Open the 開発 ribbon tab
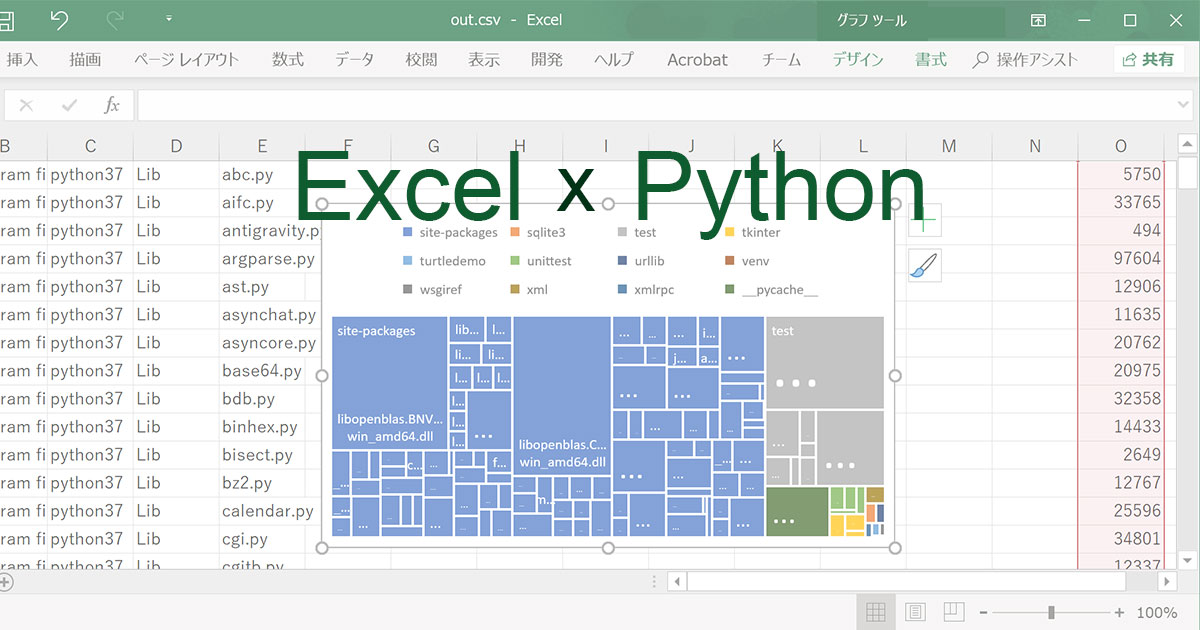Image resolution: width=1200 pixels, height=630 pixels. pyautogui.click(x=547, y=60)
